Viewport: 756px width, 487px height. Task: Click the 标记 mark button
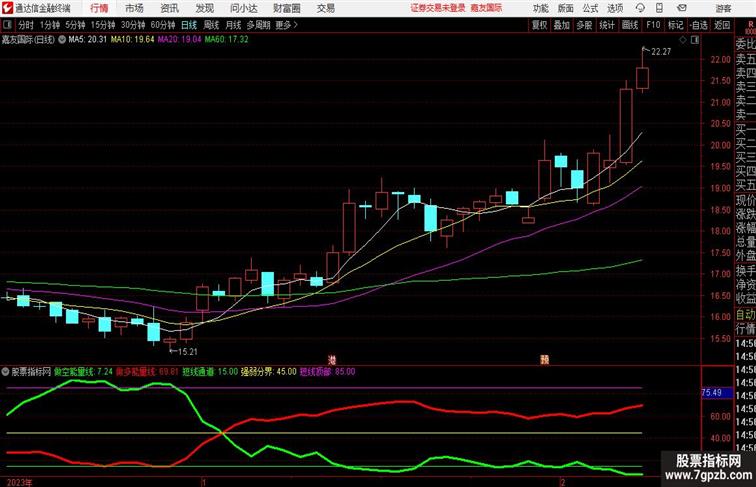point(675,25)
